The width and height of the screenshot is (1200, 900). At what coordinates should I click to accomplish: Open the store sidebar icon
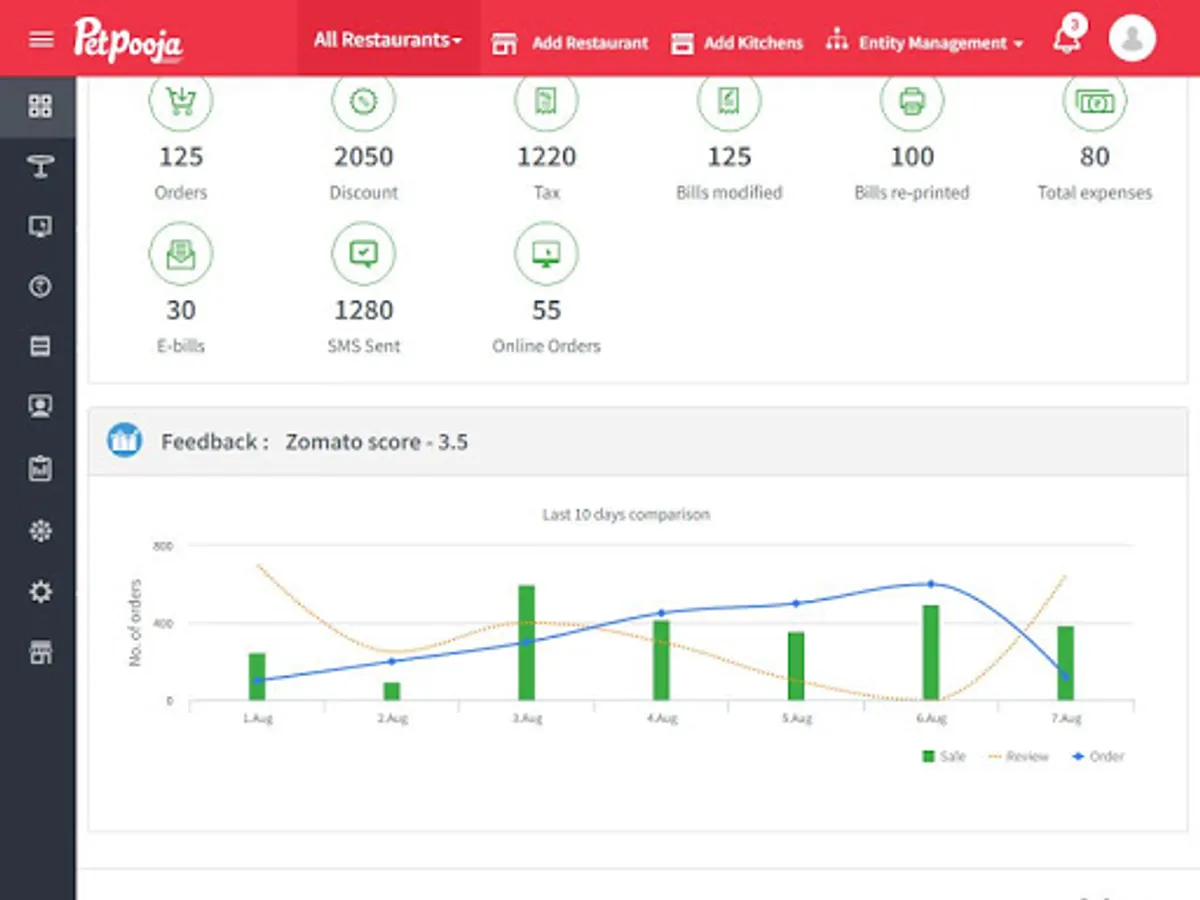tap(40, 653)
